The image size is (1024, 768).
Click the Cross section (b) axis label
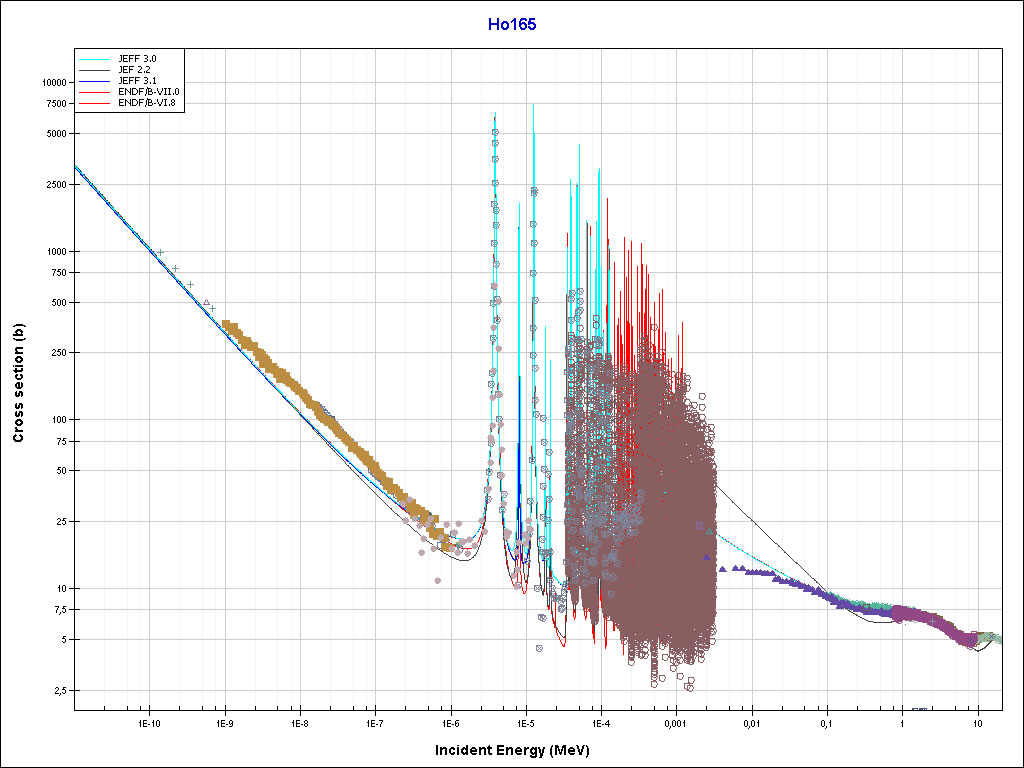18,385
